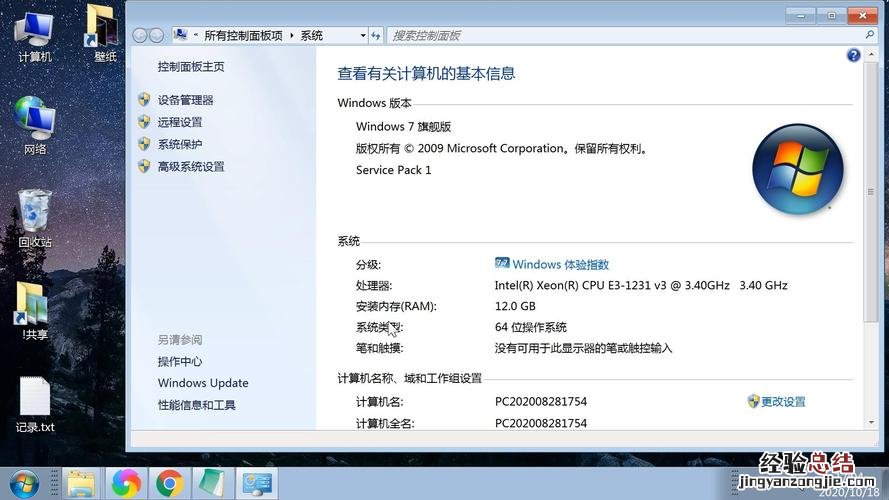Open Windows Update from See also

[203, 383]
